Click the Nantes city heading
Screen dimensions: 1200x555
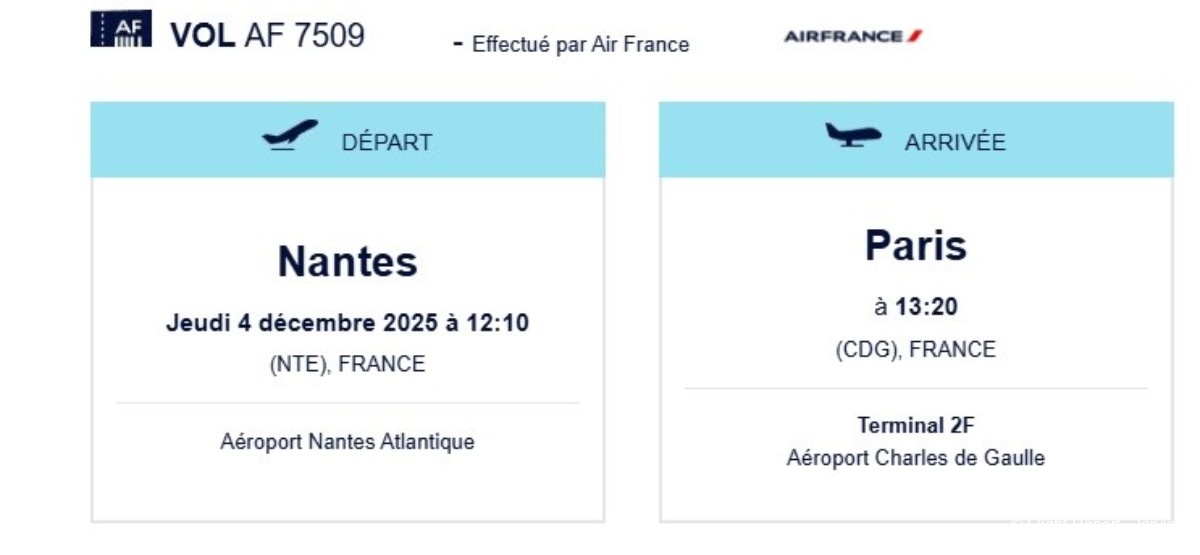[x=348, y=261]
